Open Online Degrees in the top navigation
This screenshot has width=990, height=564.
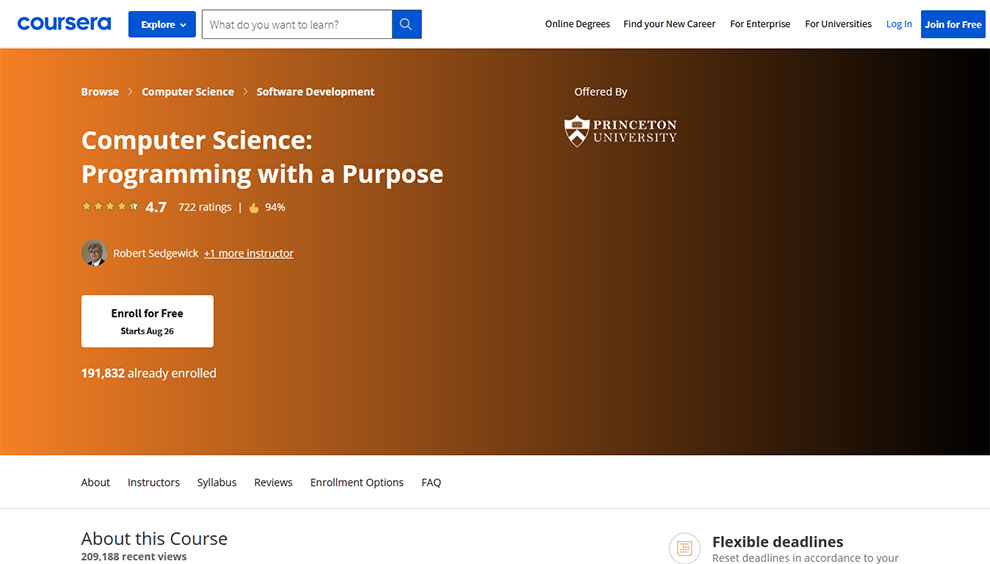(x=577, y=24)
